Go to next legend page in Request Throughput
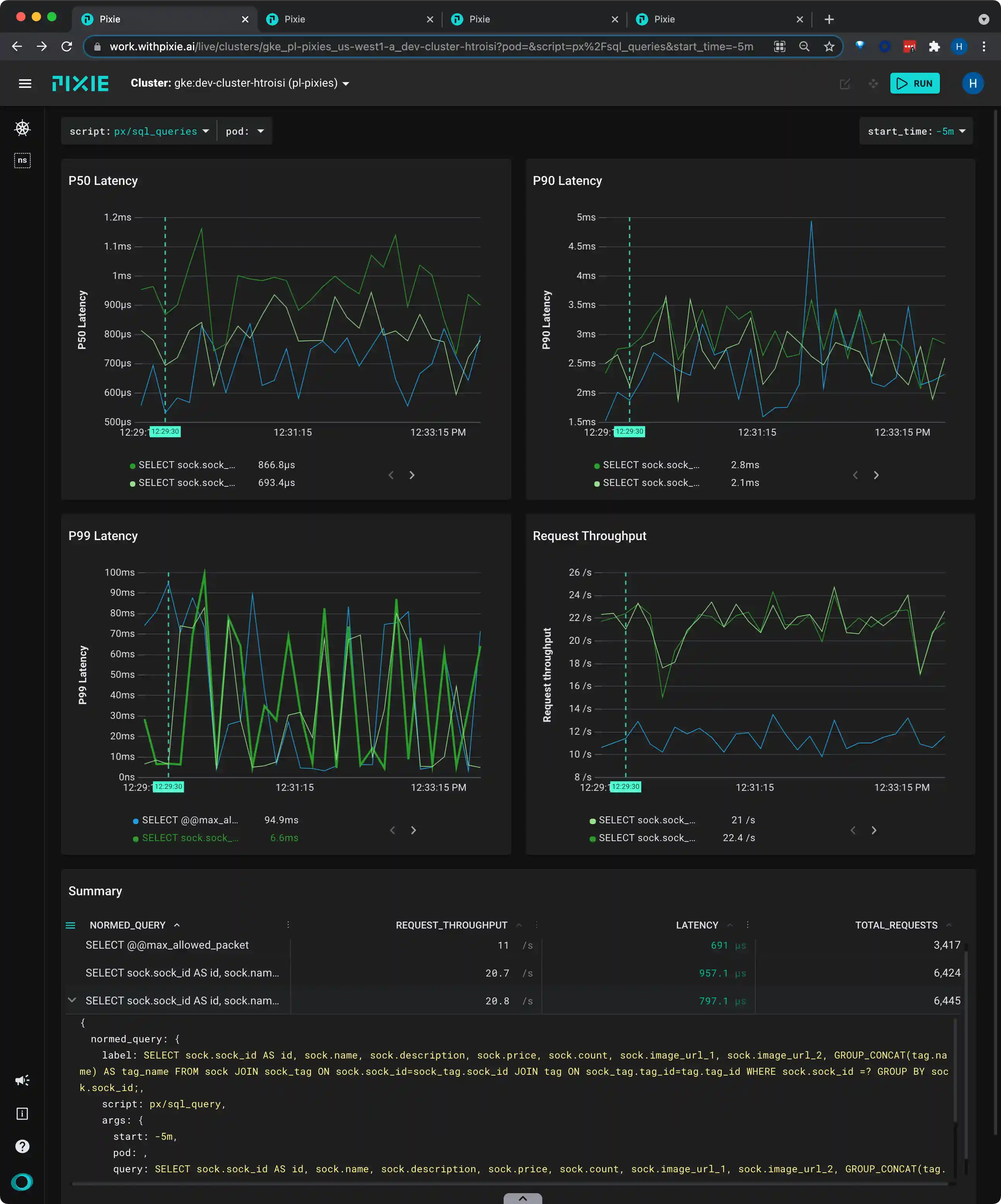This screenshot has width=1001, height=1204. click(874, 830)
